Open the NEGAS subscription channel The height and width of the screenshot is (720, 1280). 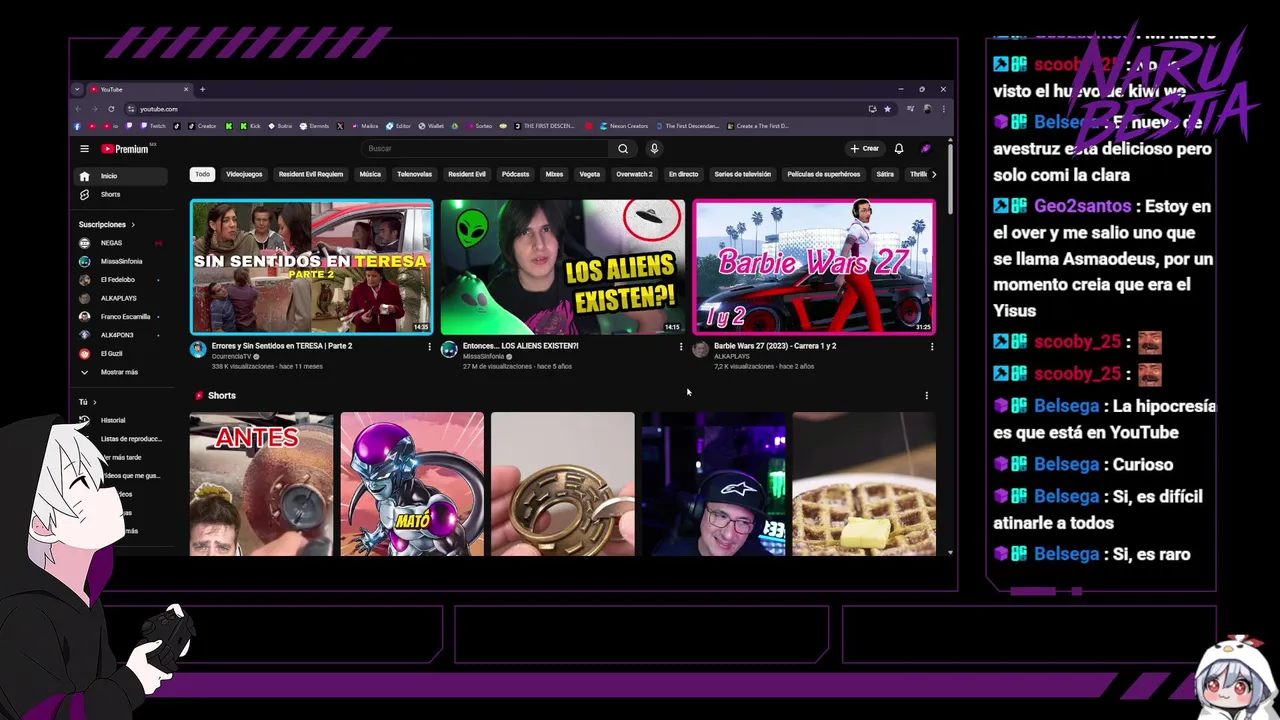[122, 243]
